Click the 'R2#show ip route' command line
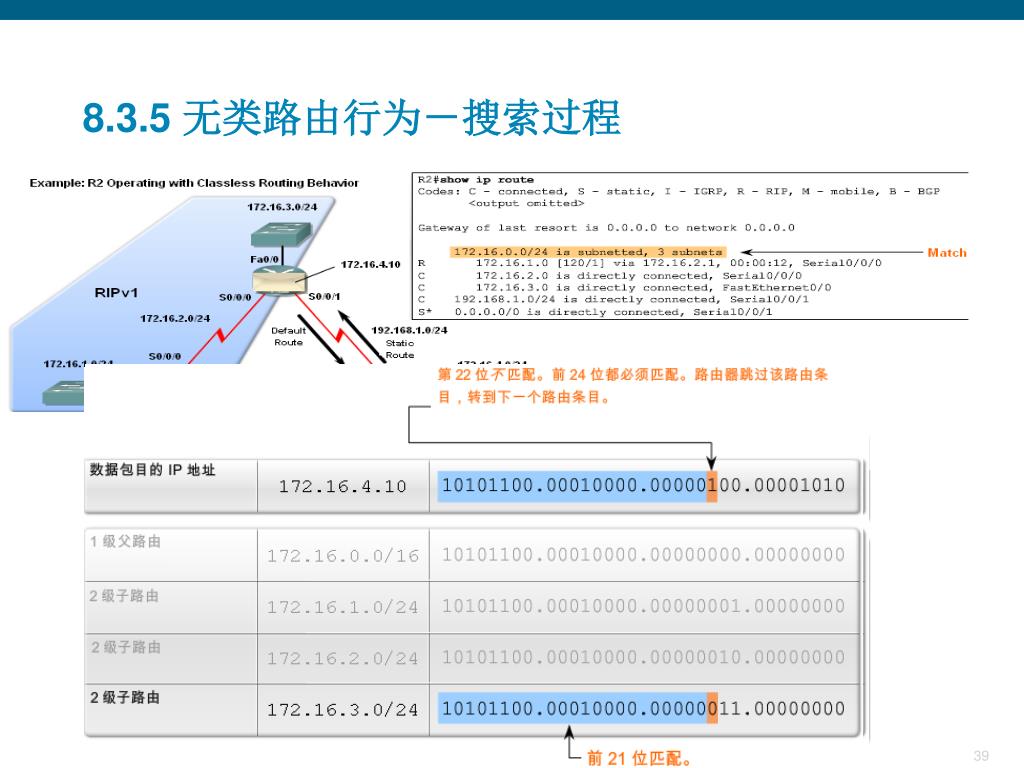 click(x=475, y=180)
